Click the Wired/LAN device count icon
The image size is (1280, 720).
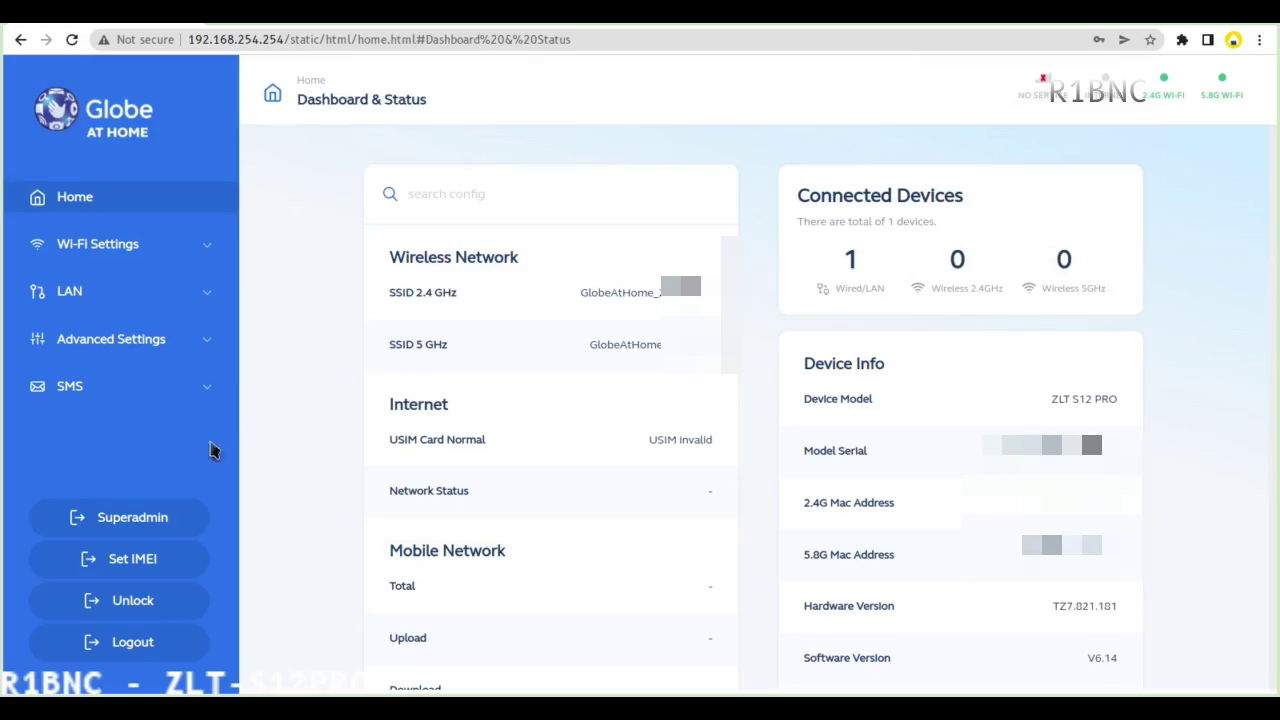822,288
